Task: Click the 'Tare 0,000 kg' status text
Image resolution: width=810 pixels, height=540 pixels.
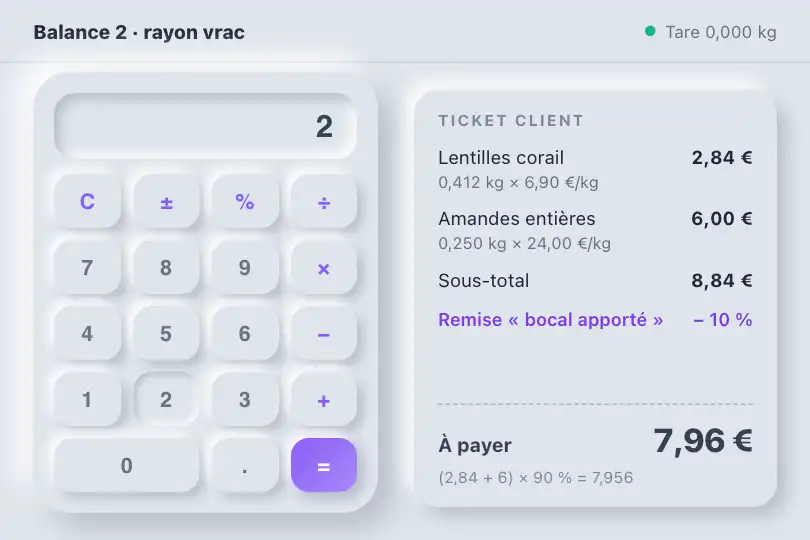Action: 721,32
